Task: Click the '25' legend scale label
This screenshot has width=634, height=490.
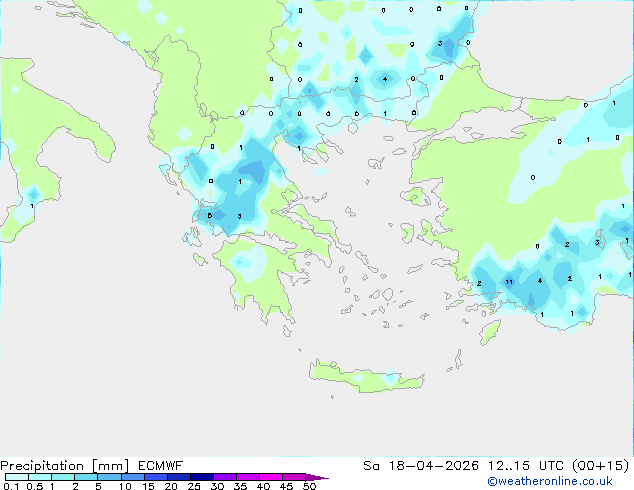Action: 194,486
